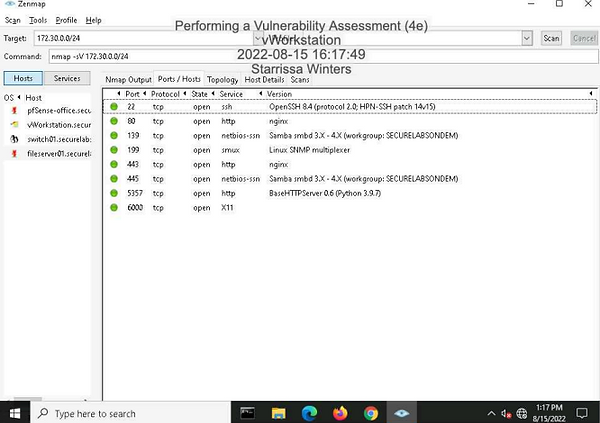Screen dimensions: 600x423
Task: Sort host list by Host column
Action: coord(33,98)
